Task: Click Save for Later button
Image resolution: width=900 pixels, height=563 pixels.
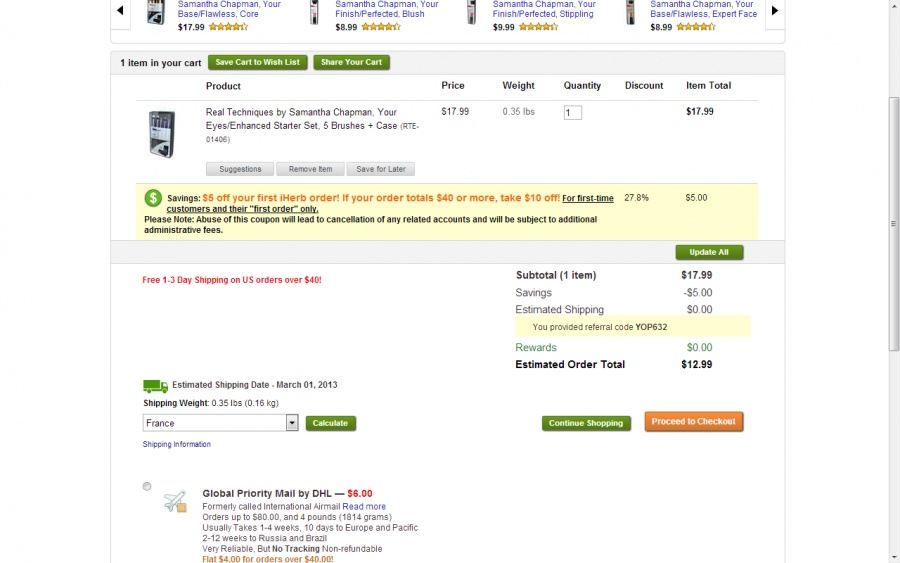Action: 380,169
